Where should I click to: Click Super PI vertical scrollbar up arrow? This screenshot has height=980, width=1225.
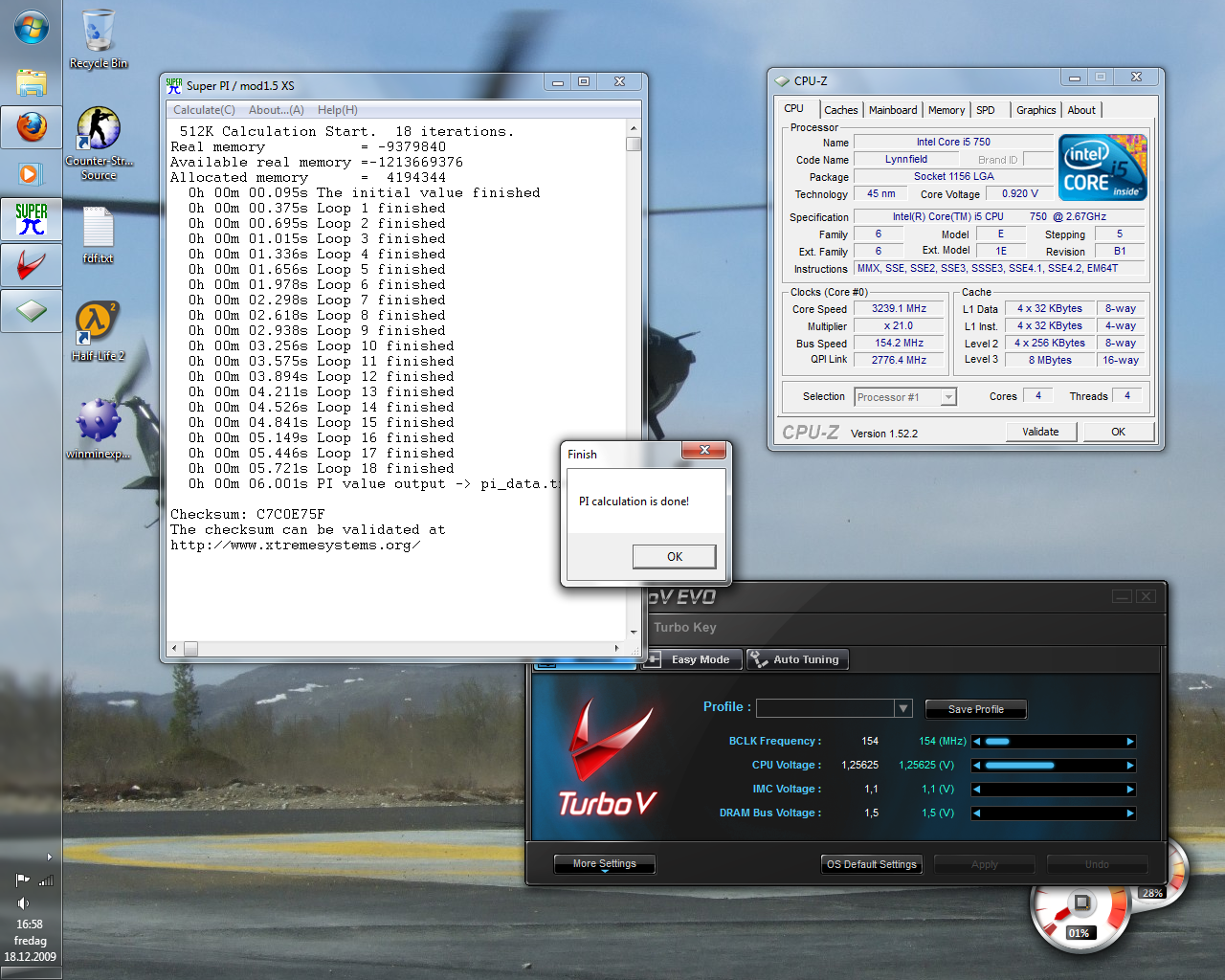point(634,127)
